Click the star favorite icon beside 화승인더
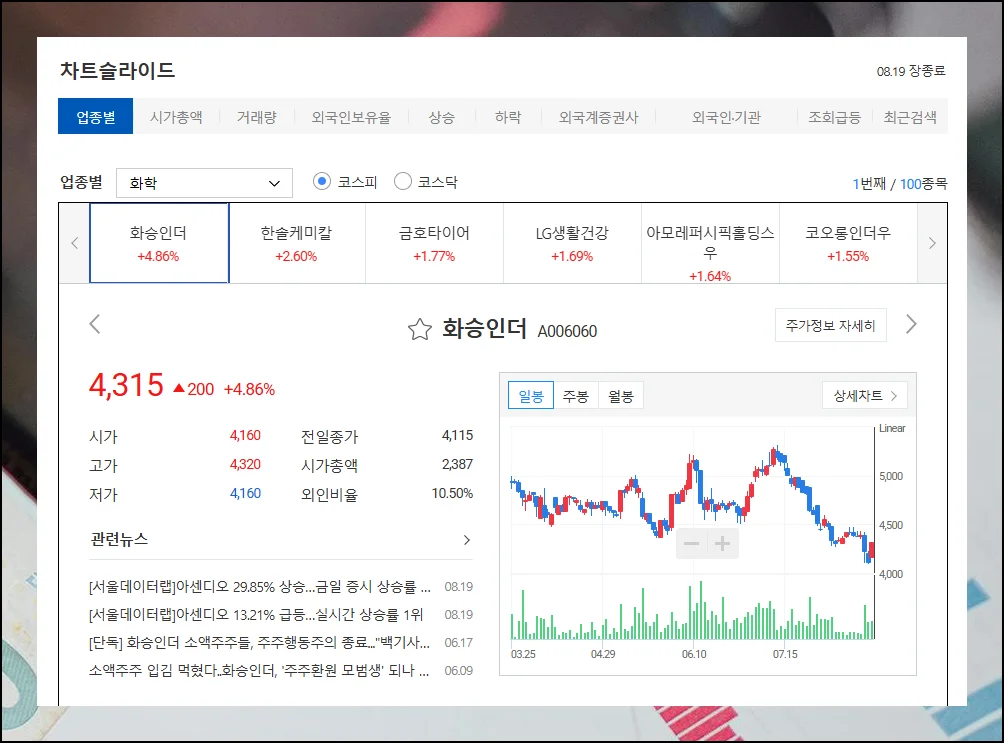The image size is (1004, 743). [x=420, y=330]
